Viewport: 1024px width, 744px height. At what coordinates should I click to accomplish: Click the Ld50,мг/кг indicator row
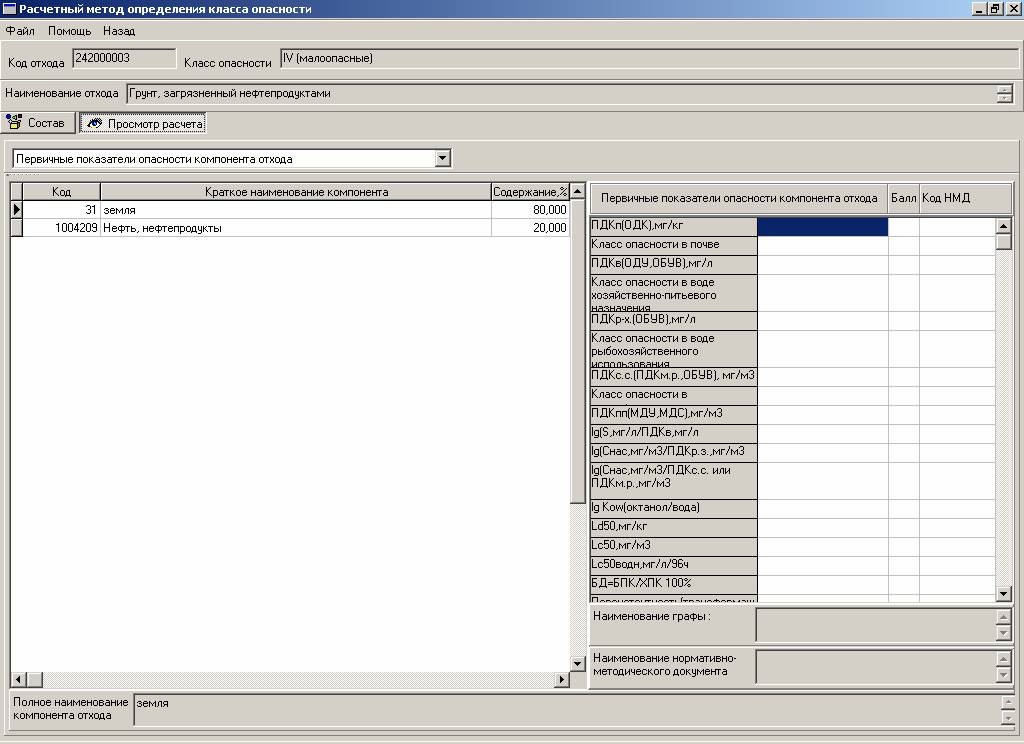point(673,527)
